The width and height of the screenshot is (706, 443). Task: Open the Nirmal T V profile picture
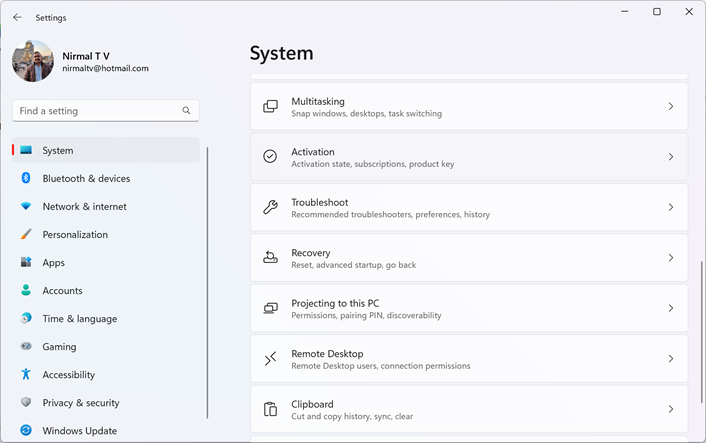click(x=33, y=61)
